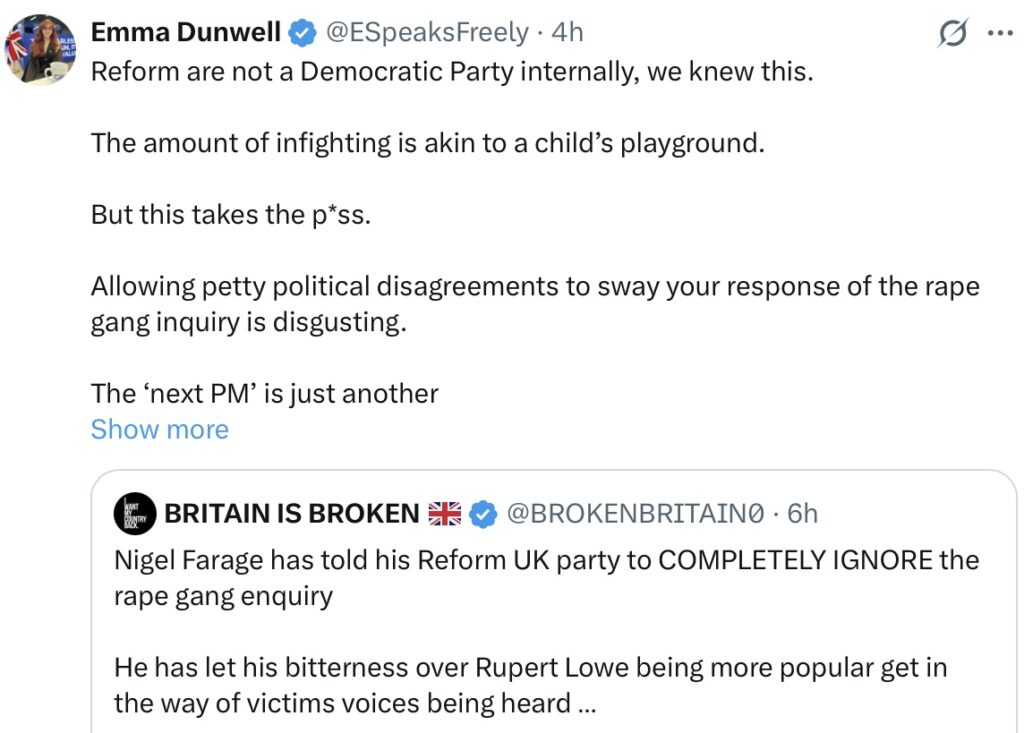Click the truncated 'next PM' line
Image resolution: width=1024 pixels, height=733 pixels.
(264, 393)
